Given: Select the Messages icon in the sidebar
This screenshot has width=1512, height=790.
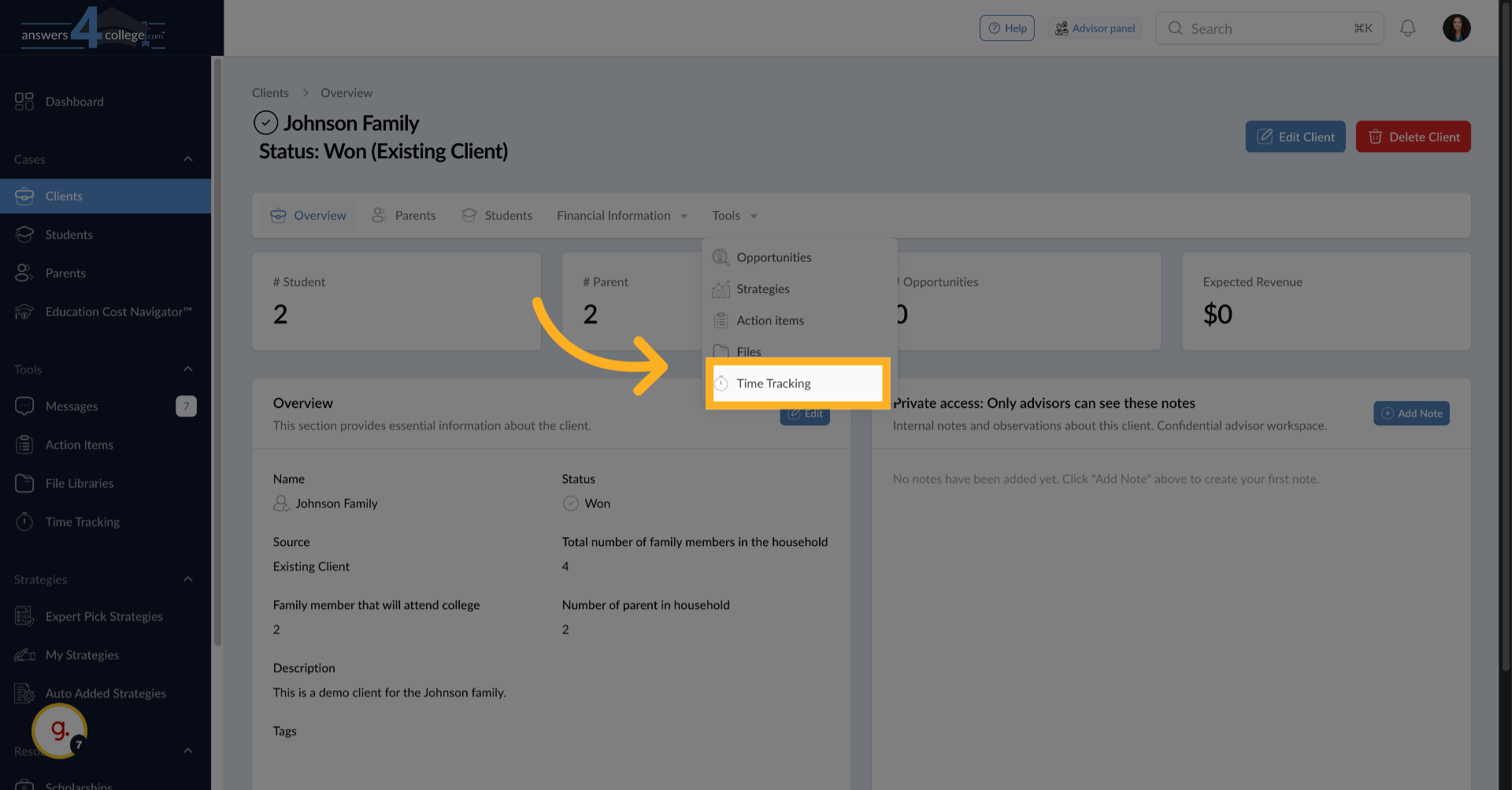Looking at the screenshot, I should coord(25,406).
